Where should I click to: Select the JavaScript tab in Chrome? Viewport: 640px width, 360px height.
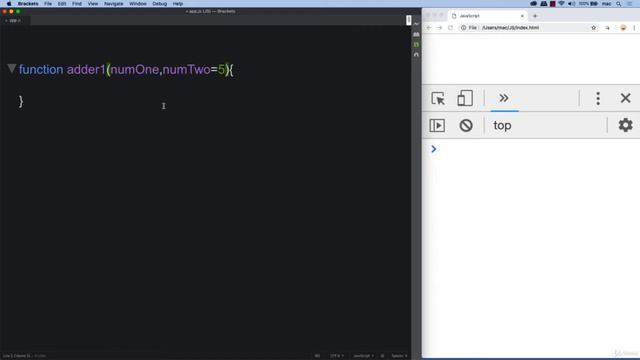(x=488, y=16)
